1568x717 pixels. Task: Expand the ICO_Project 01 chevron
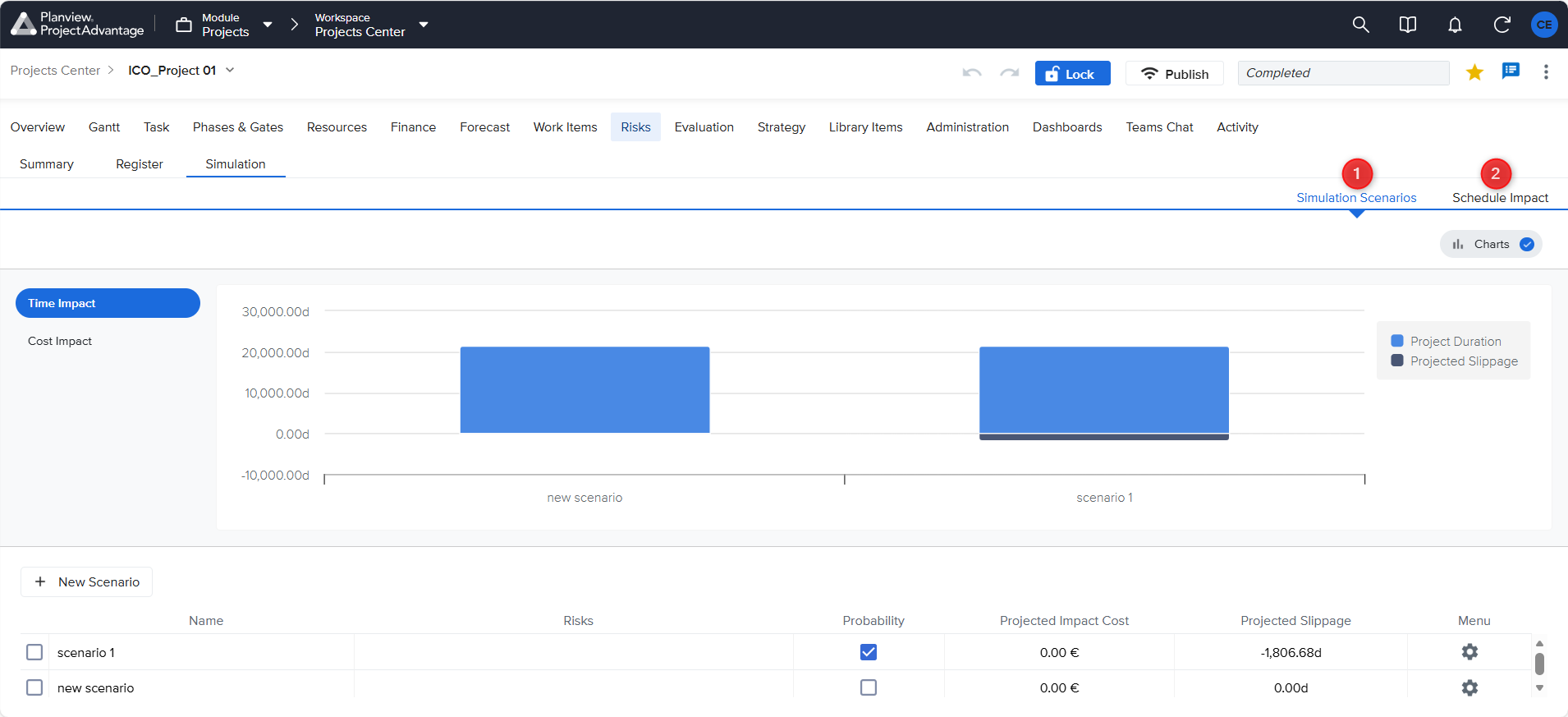(230, 70)
